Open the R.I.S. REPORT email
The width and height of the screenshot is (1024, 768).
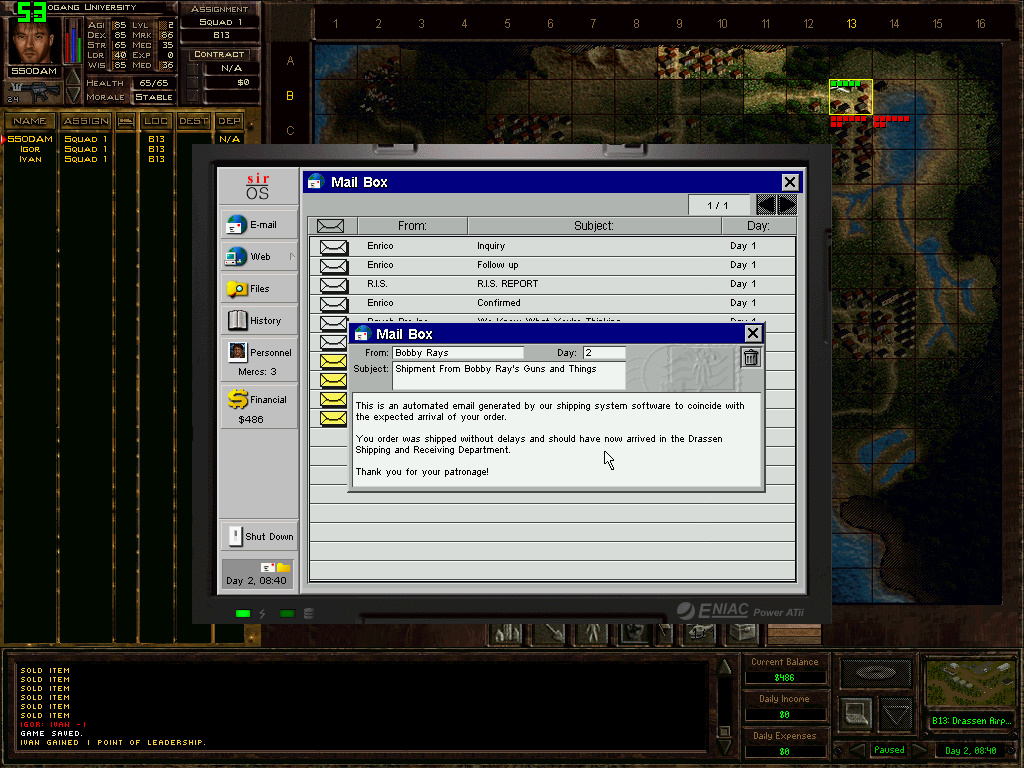pos(507,284)
